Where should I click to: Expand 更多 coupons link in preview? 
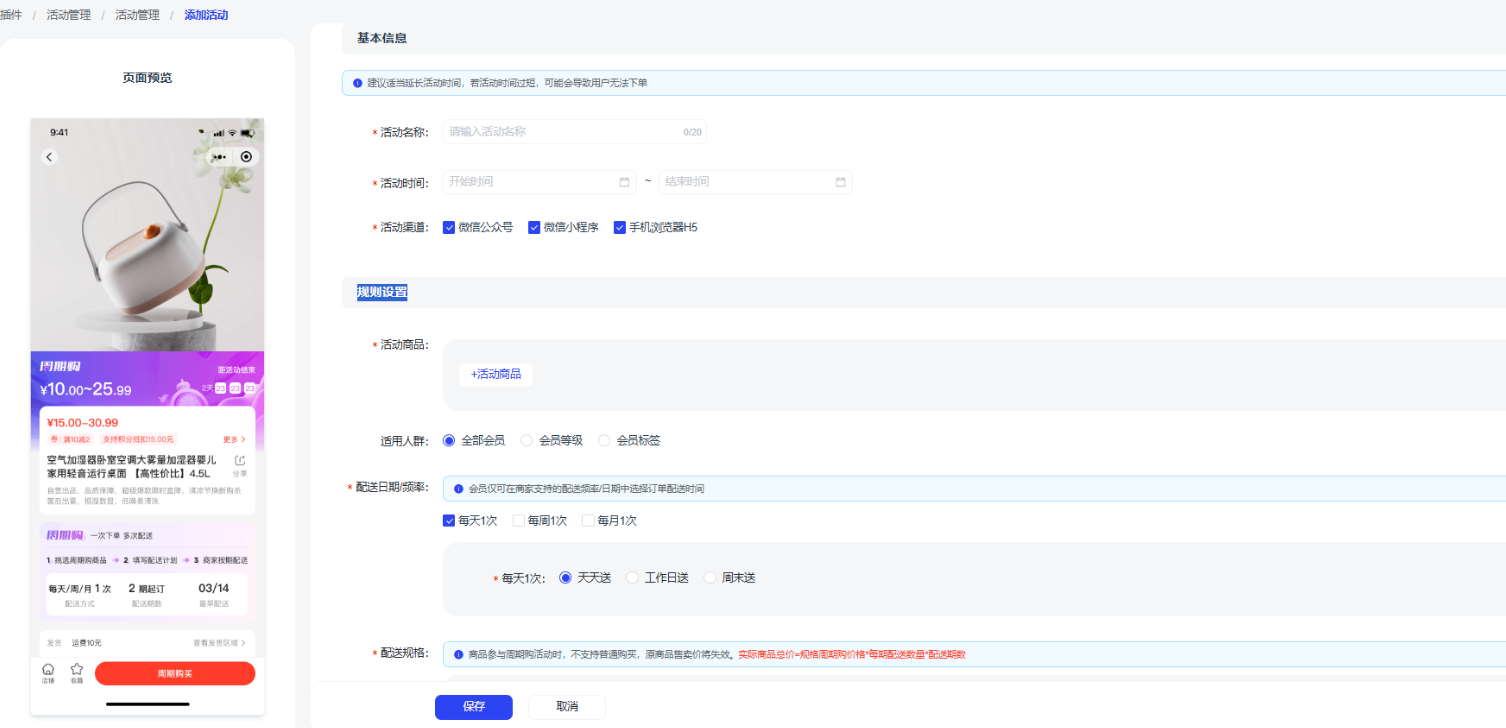coord(234,439)
